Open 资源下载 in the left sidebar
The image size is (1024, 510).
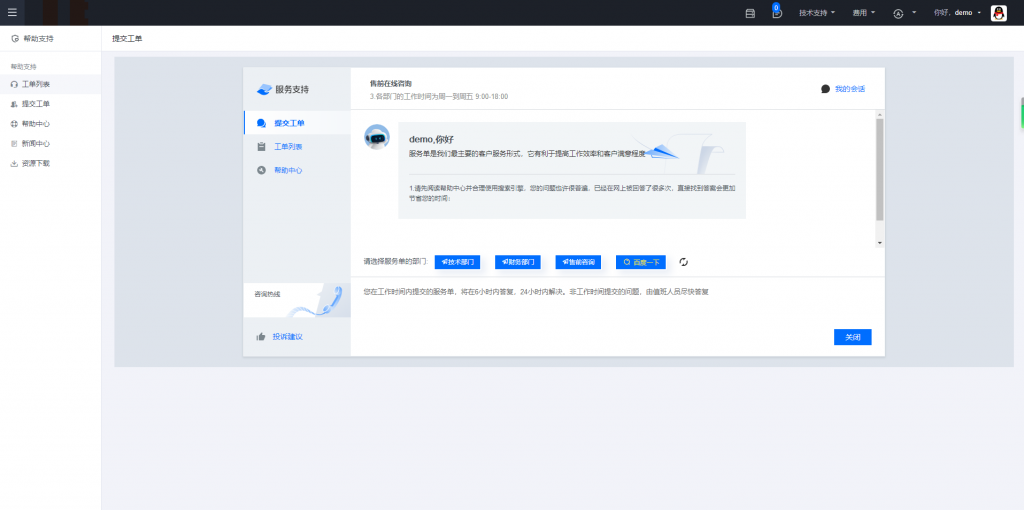click(x=36, y=163)
